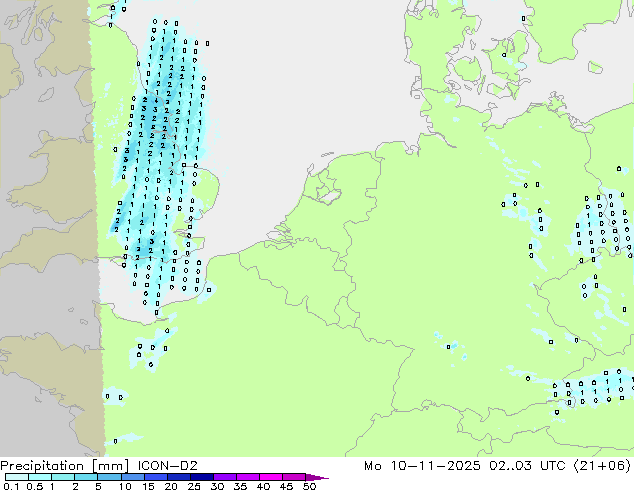634x490 pixels.
Task: Select the 2–5 mm legend color
Action: tap(86, 477)
